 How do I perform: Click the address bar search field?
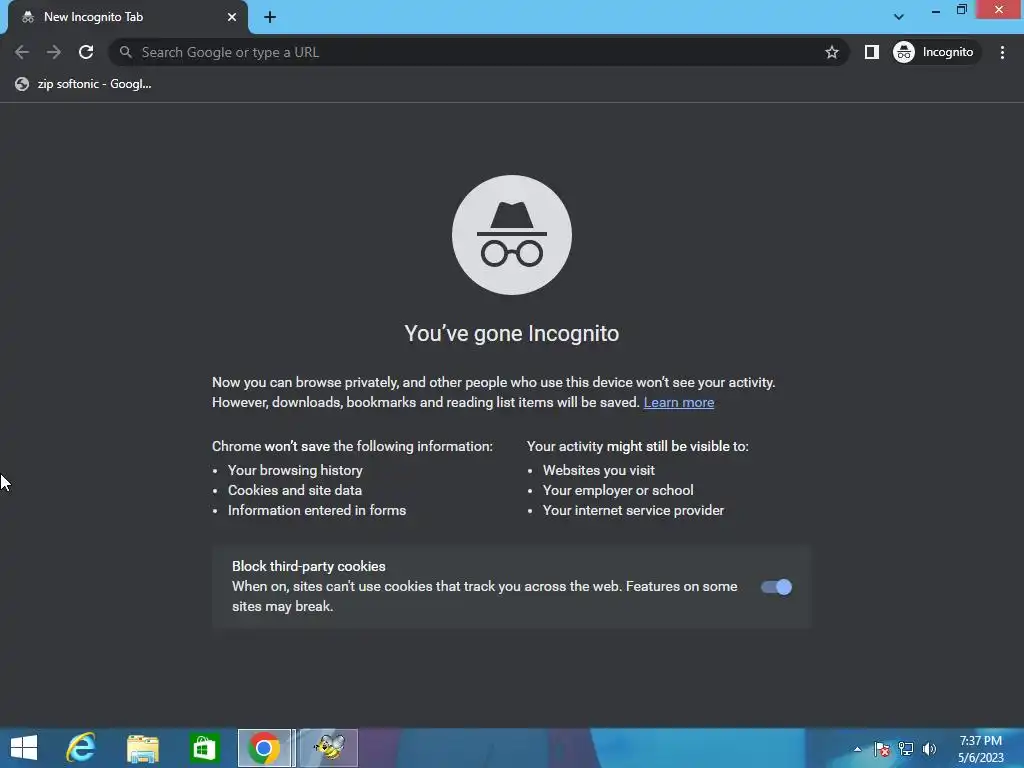[x=478, y=52]
